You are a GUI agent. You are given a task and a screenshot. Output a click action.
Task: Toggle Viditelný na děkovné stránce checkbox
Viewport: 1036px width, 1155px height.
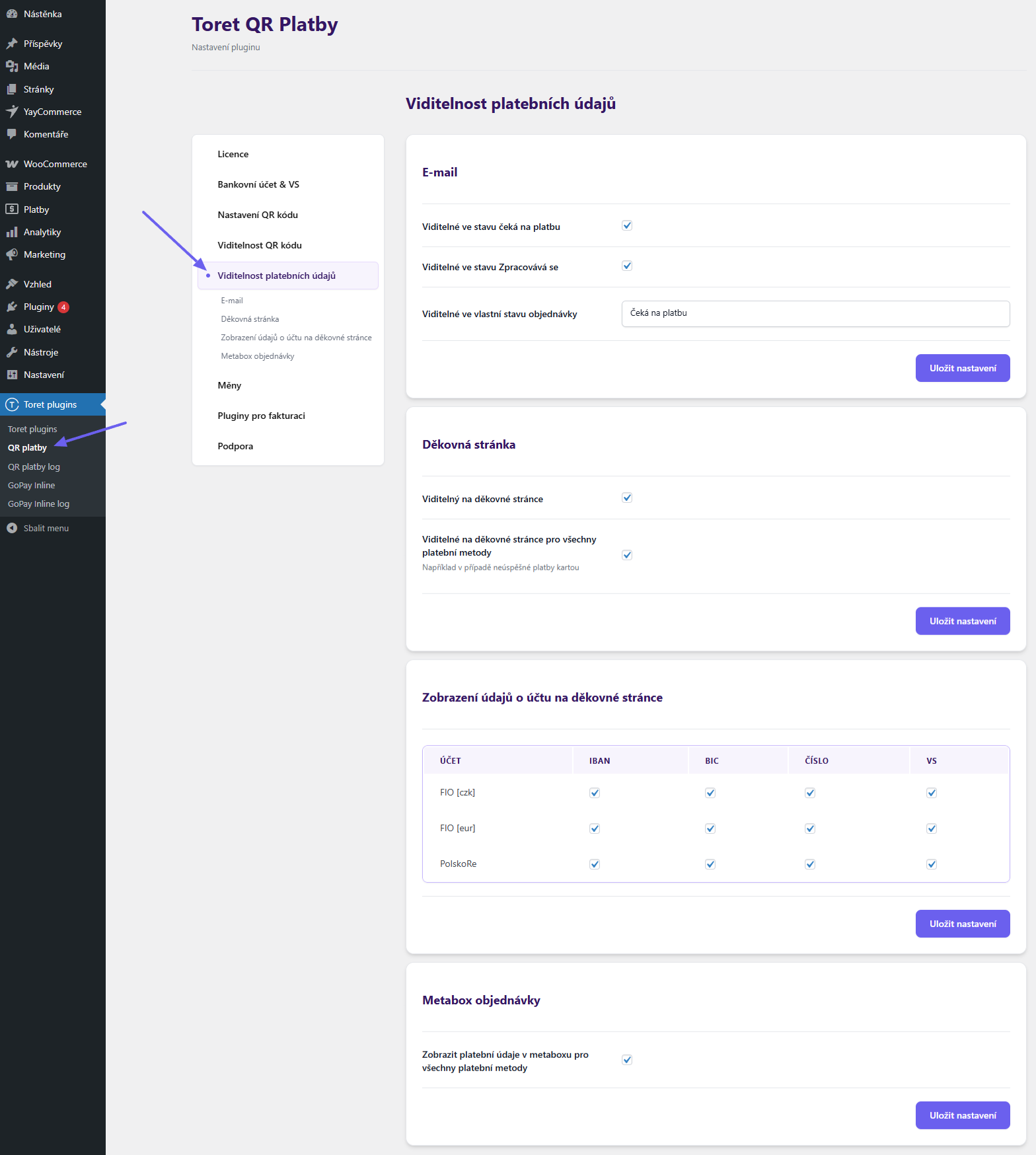click(627, 498)
